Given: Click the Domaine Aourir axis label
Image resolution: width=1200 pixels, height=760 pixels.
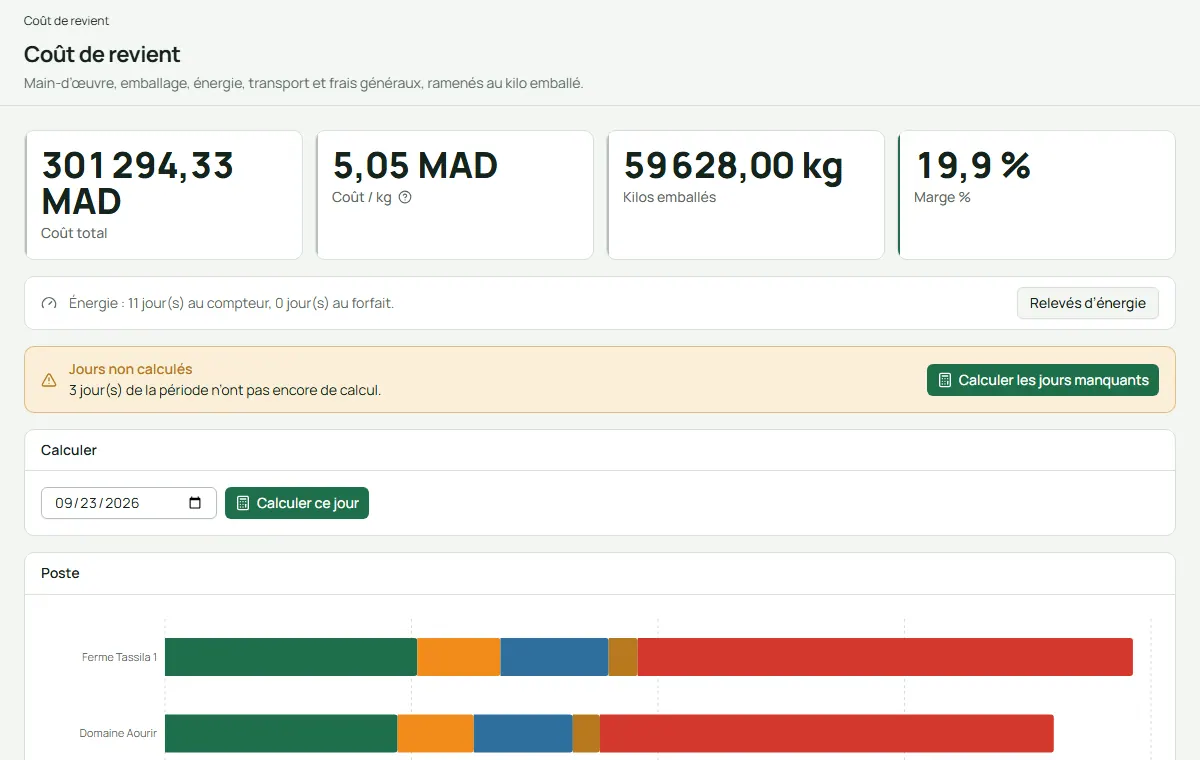Looking at the screenshot, I should coord(118,733).
